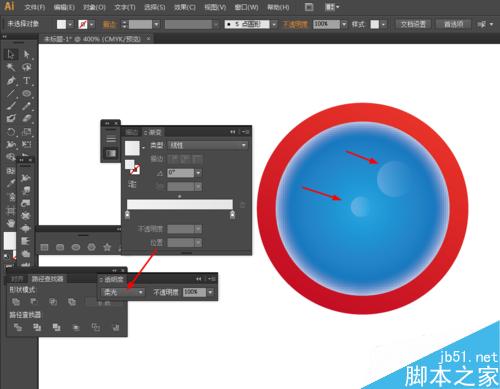Open the 效果(C) menu
500x389 pixels.
pos(184,7)
